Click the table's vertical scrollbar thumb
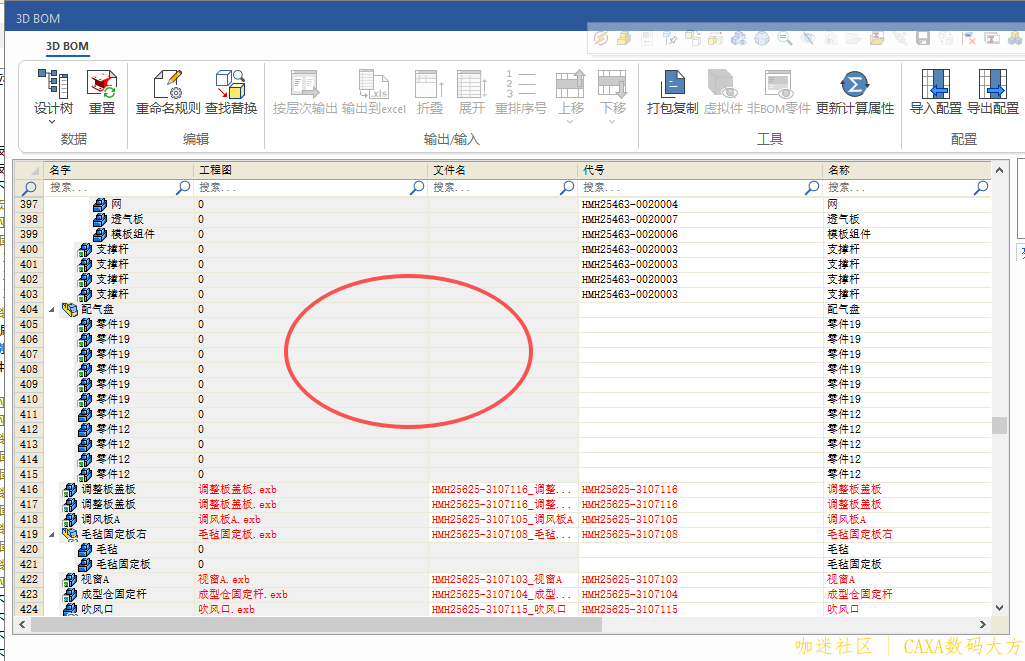 coord(999,426)
